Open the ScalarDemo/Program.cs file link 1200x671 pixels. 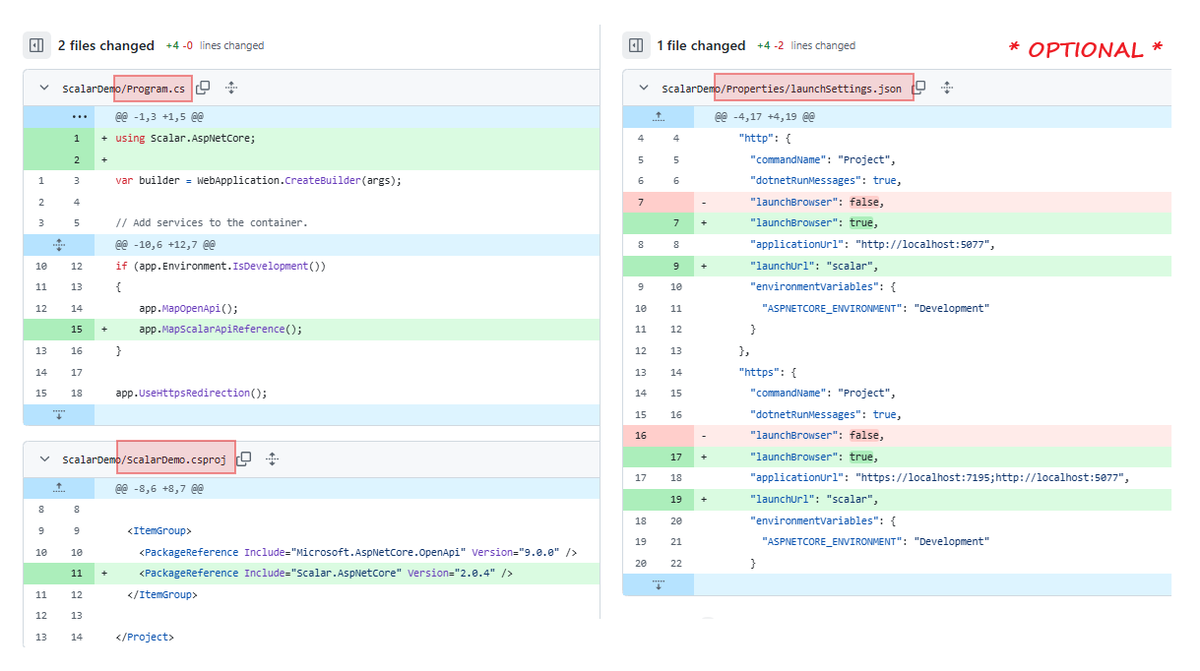pyautogui.click(x=123, y=89)
